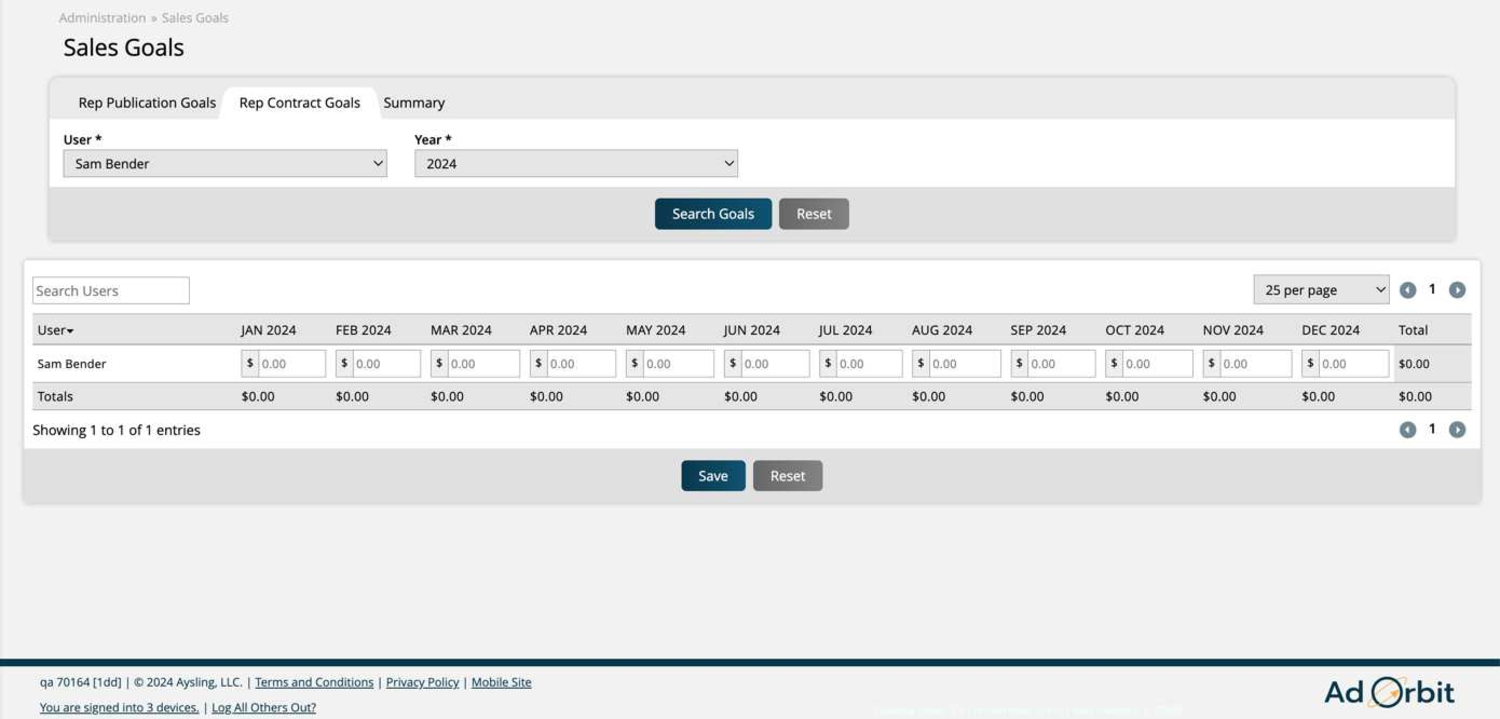This screenshot has height=719, width=1500.
Task: Switch to the Rep Publication Goals tab
Action: click(x=147, y=103)
